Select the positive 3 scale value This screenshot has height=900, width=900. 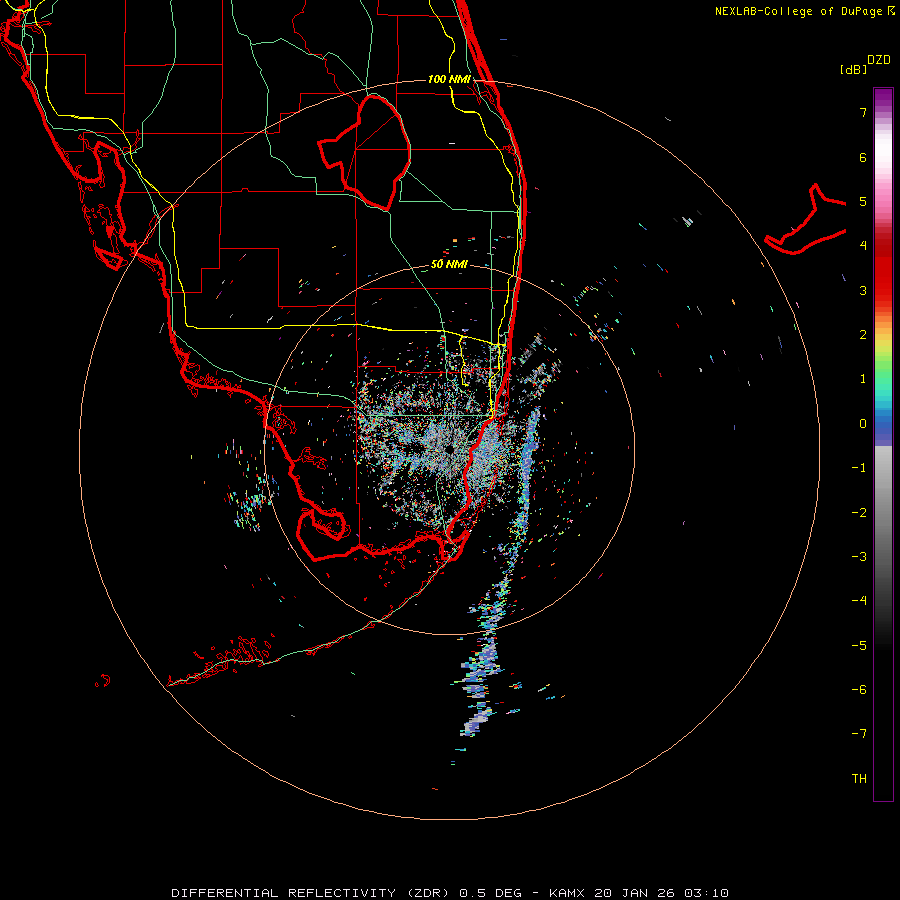pos(863,290)
